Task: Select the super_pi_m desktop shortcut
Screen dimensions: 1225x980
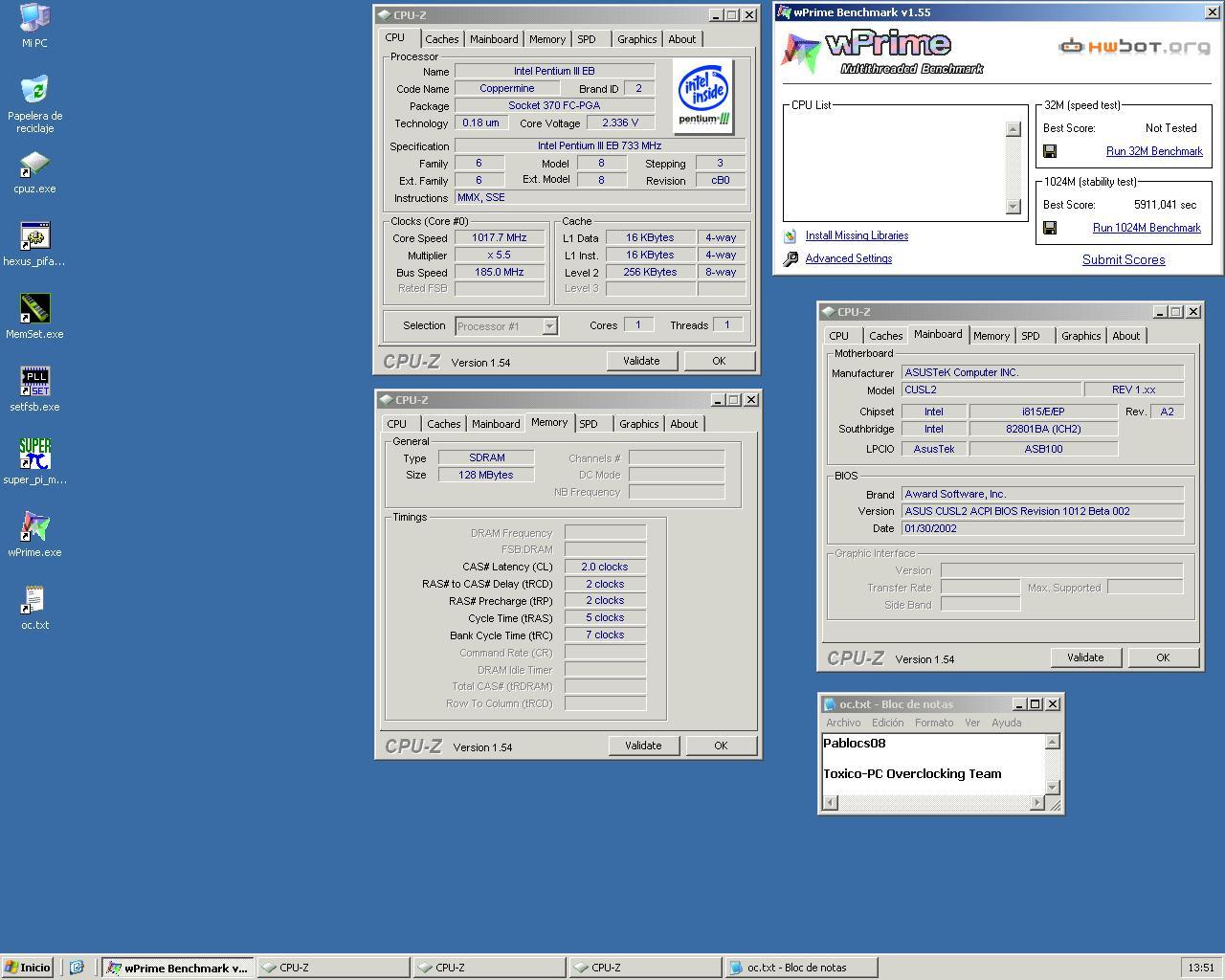Action: click(x=34, y=455)
